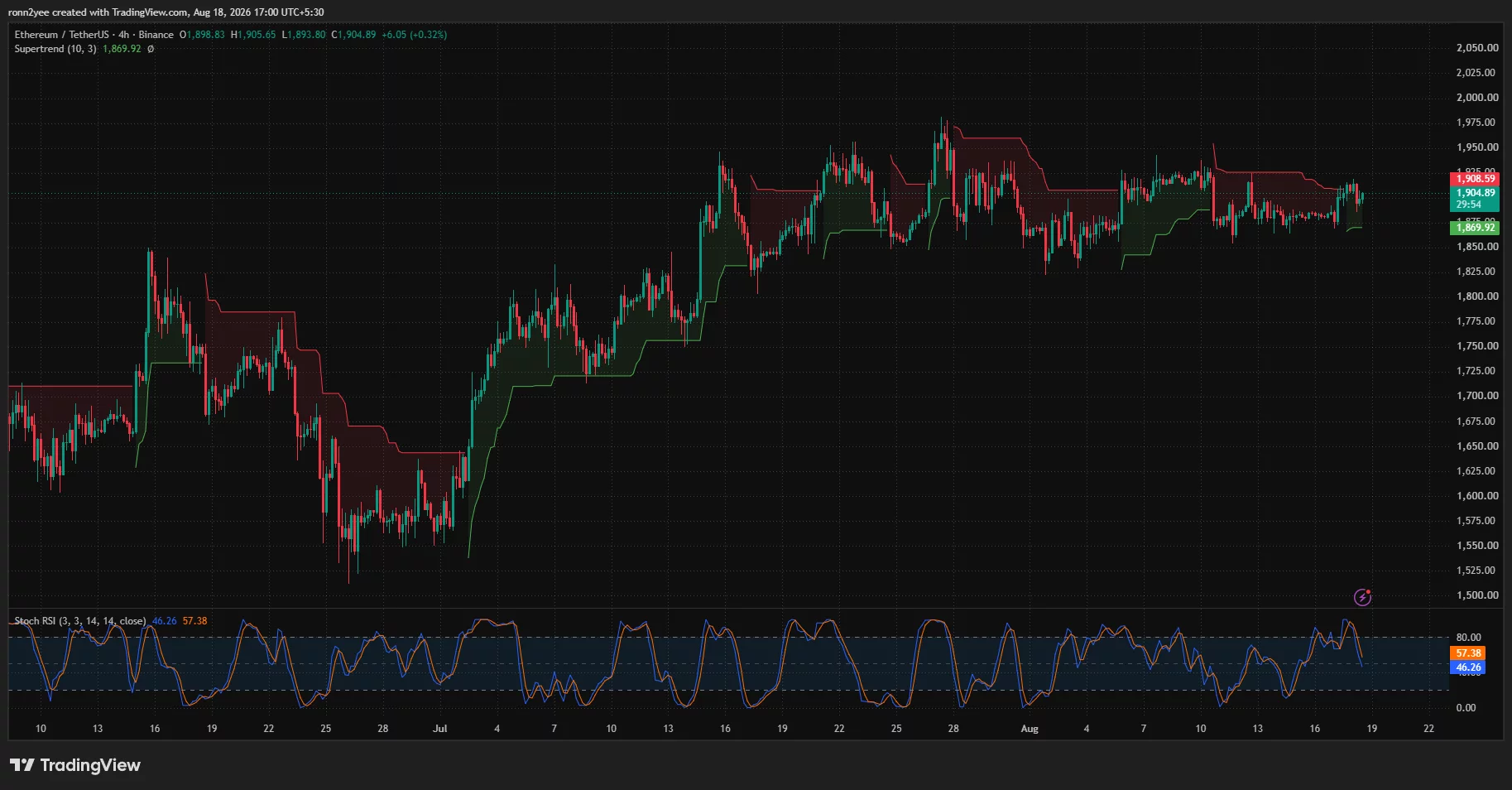Click the 1,600.00 price axis level
This screenshot has height=790, width=1512.
1477,496
